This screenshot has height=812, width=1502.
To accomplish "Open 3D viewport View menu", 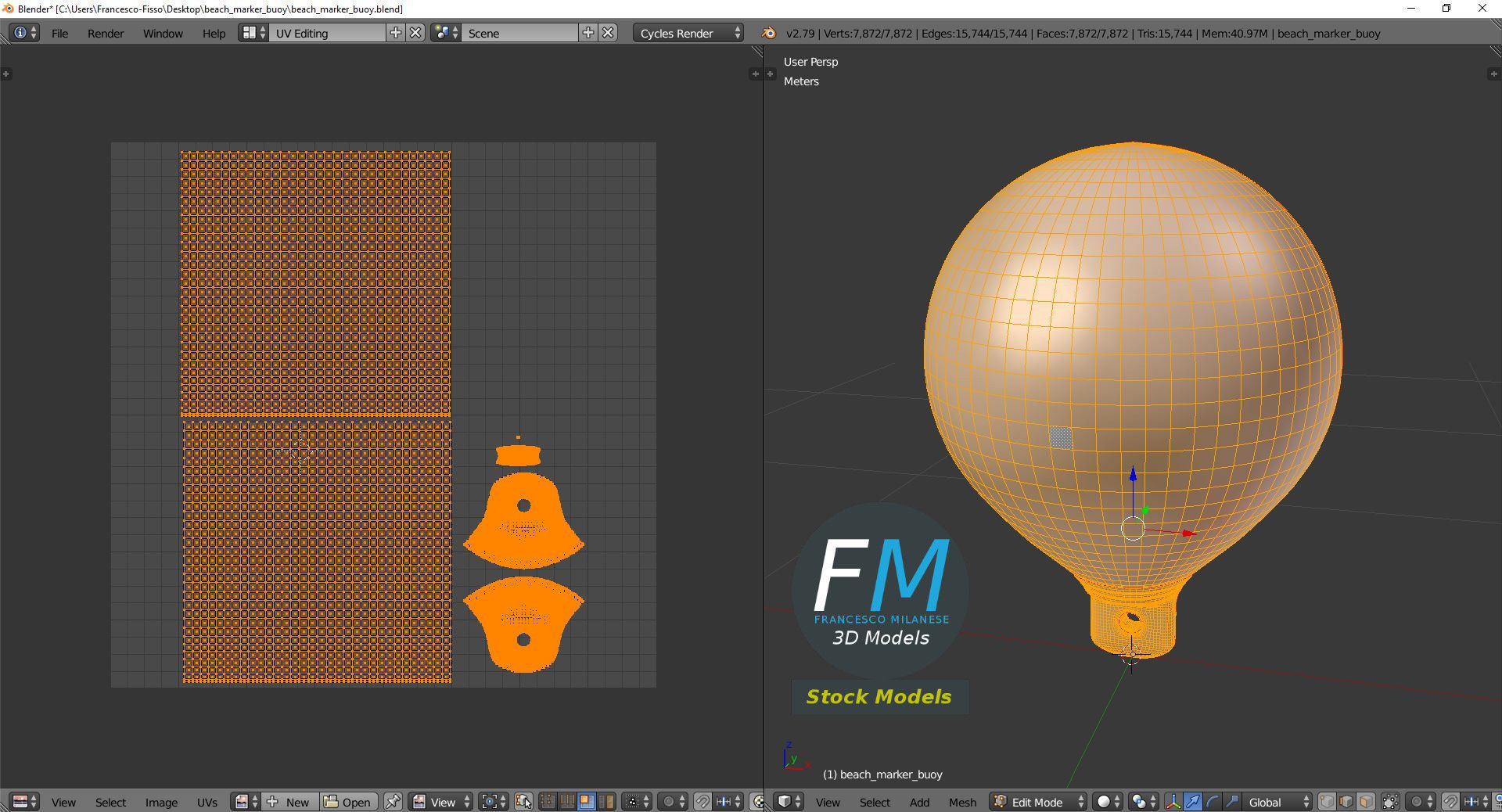I will [x=828, y=802].
